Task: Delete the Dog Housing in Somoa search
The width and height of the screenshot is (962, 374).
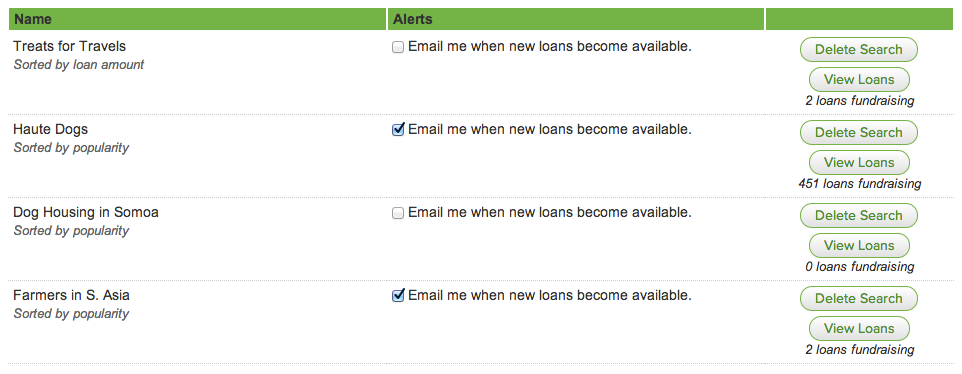Action: 858,216
